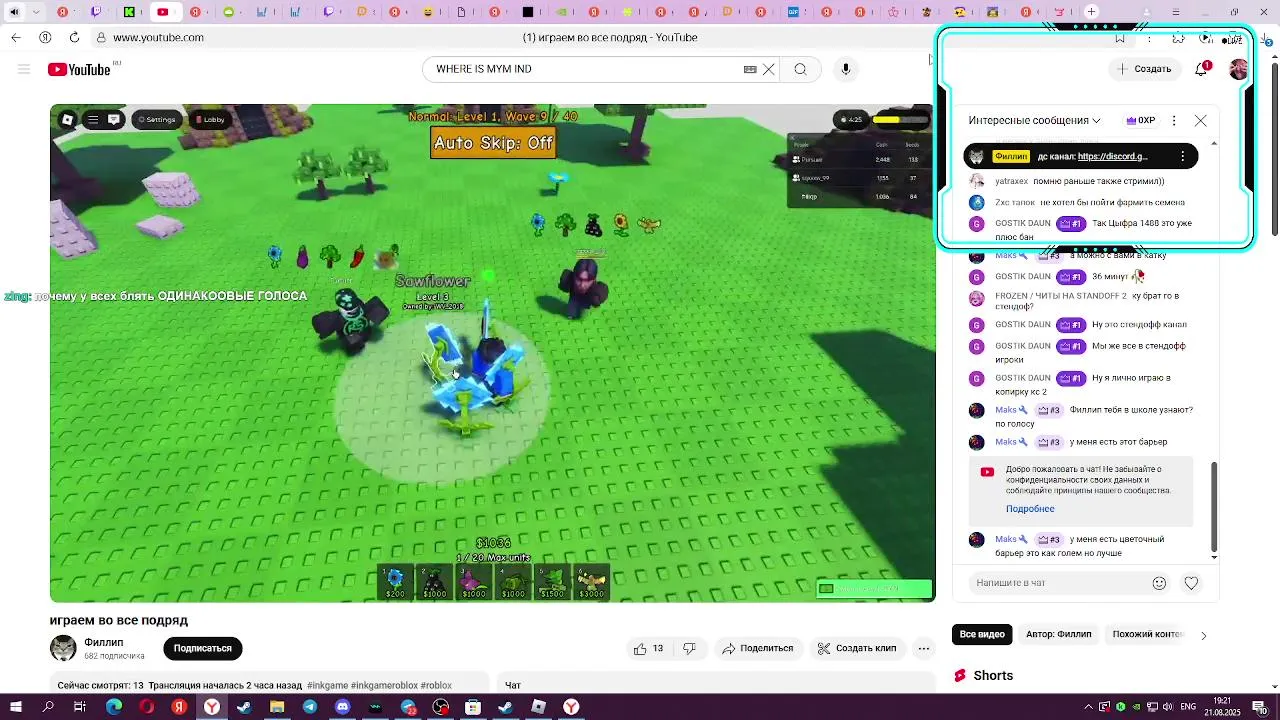The height and width of the screenshot is (720, 1280).
Task: Clear the search query with X
Action: coord(769,69)
